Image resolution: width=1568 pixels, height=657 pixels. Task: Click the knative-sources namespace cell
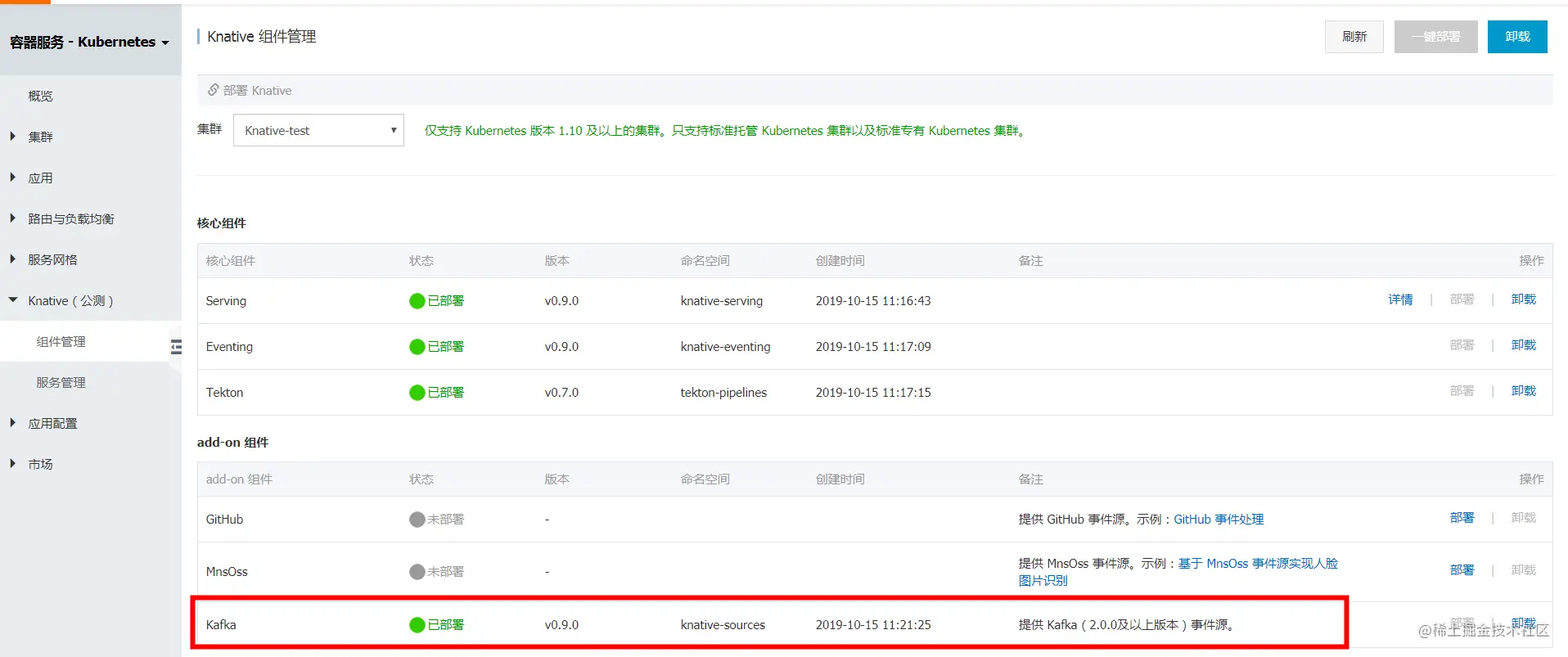pos(723,625)
